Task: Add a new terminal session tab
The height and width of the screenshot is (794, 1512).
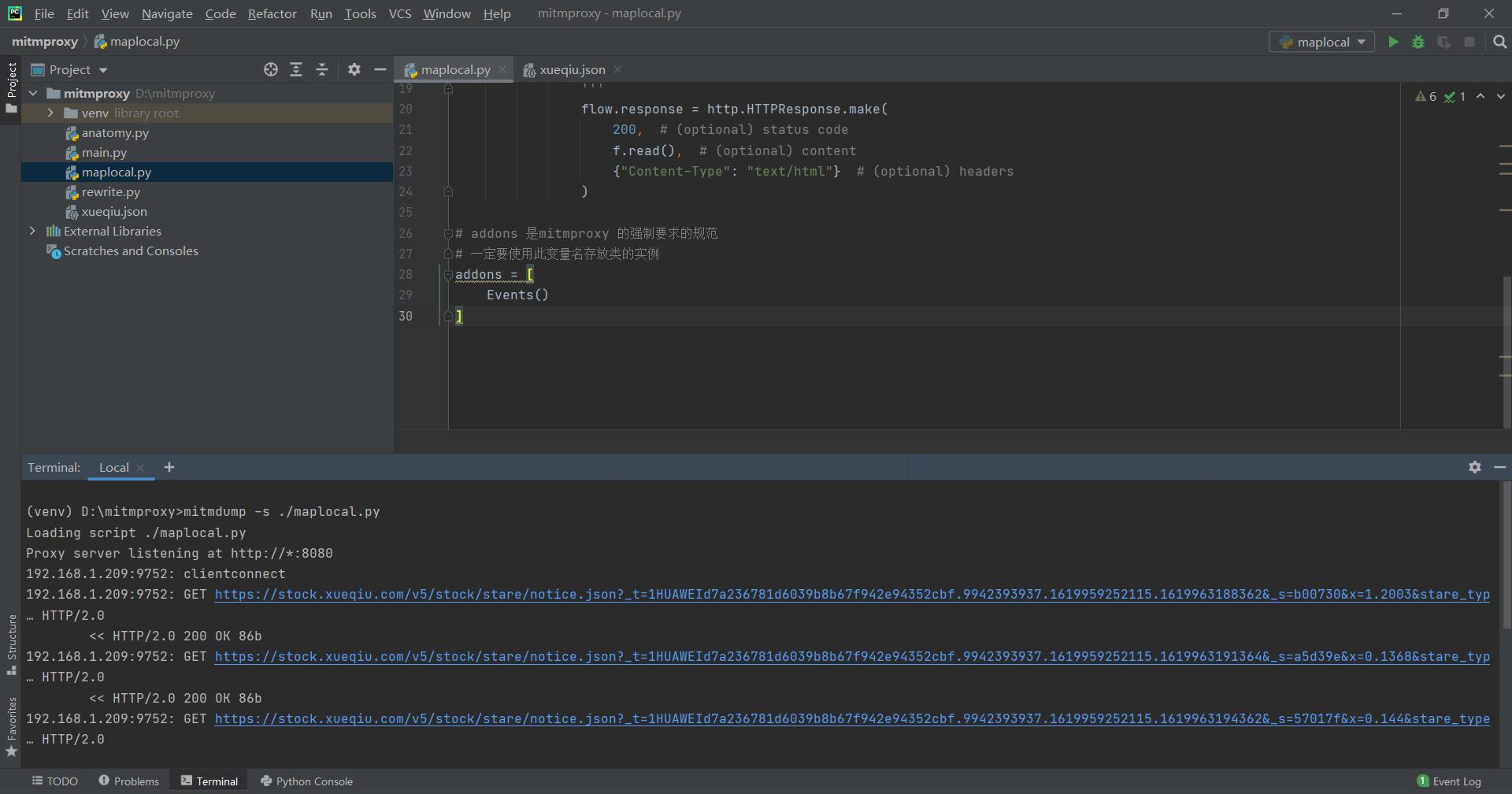Action: pyautogui.click(x=169, y=467)
